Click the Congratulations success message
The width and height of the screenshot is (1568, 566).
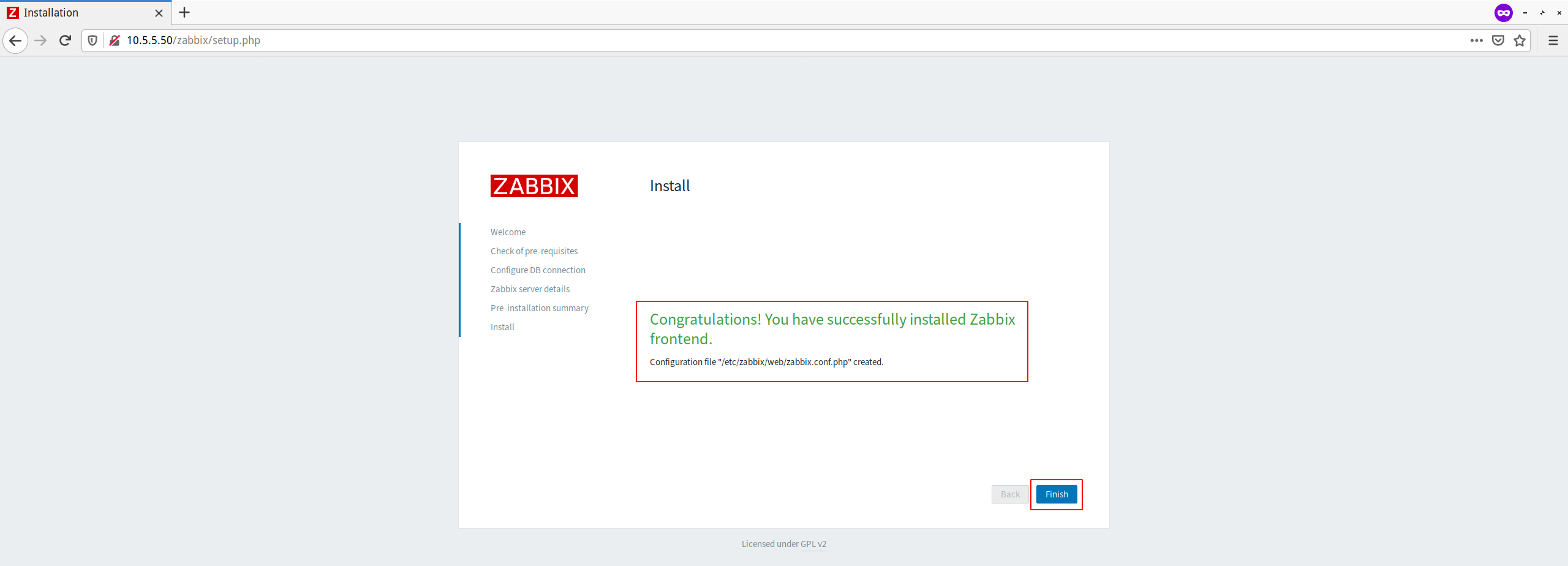pyautogui.click(x=832, y=329)
